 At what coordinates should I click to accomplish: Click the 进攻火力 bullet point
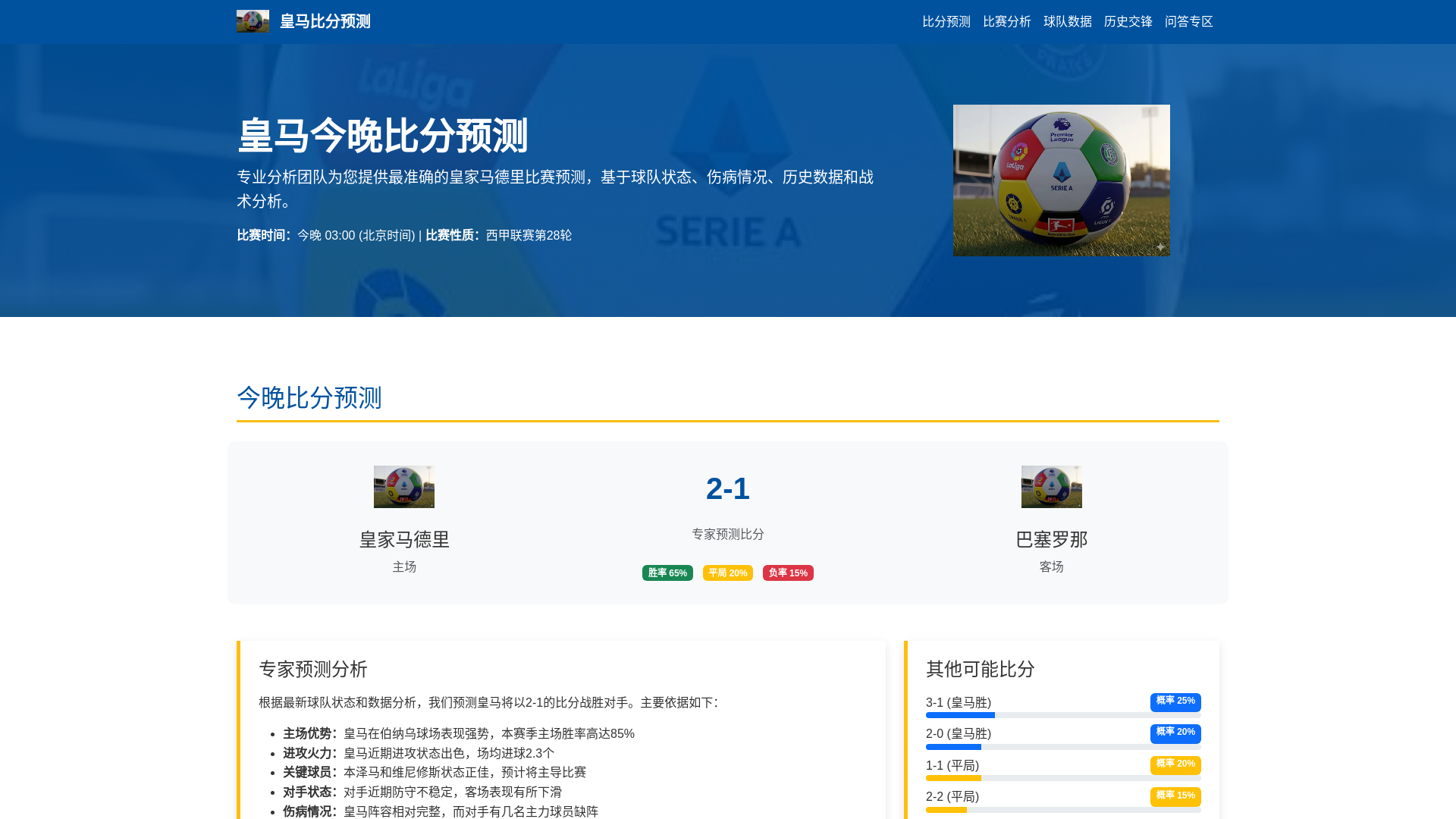click(x=419, y=753)
